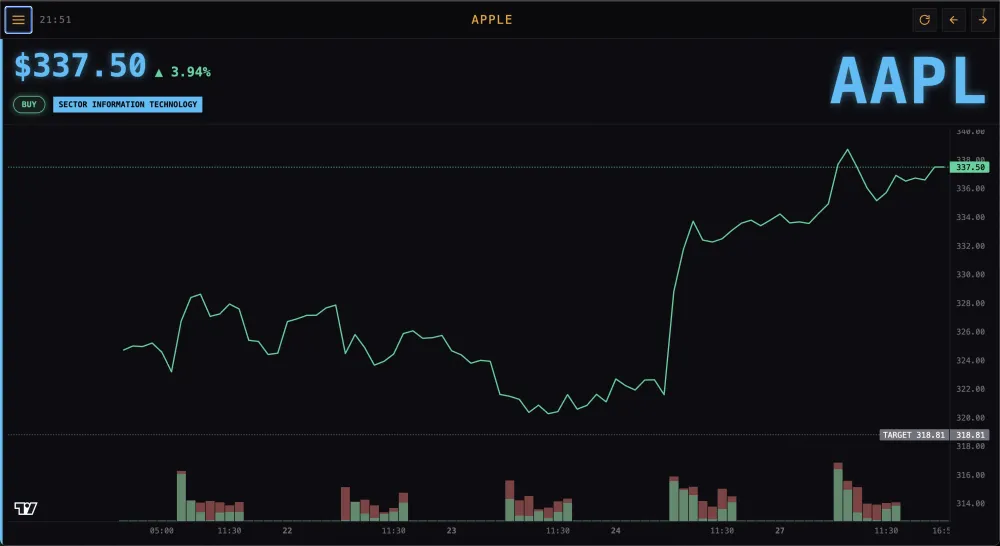Click the 21:51 clock time
Screen dimensions: 1000x546
[55, 20]
